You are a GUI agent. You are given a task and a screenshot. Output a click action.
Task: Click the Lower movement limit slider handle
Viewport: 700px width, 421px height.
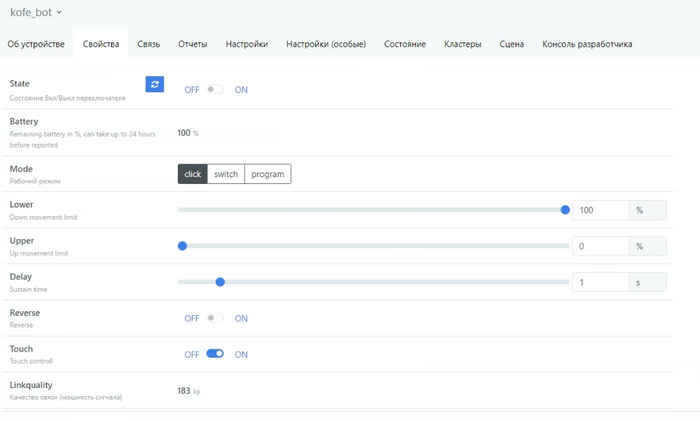click(565, 210)
